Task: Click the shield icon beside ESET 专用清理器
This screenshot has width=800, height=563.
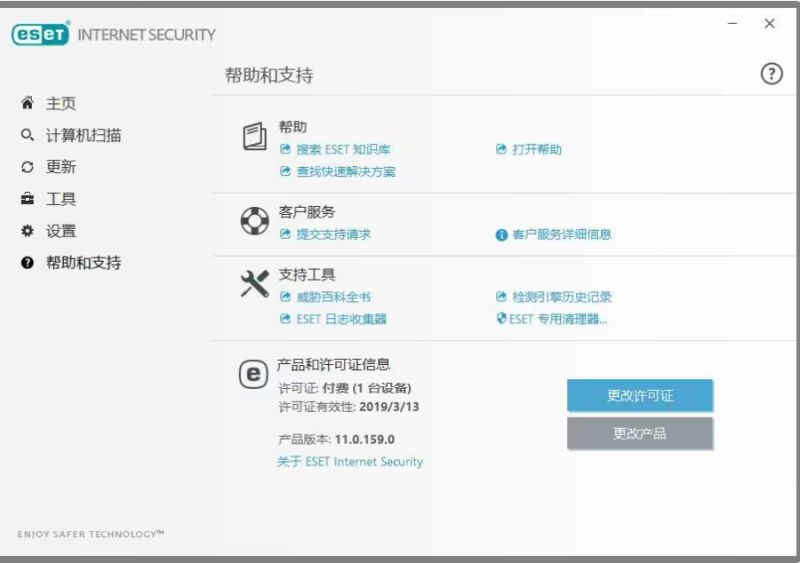Action: tap(502, 319)
